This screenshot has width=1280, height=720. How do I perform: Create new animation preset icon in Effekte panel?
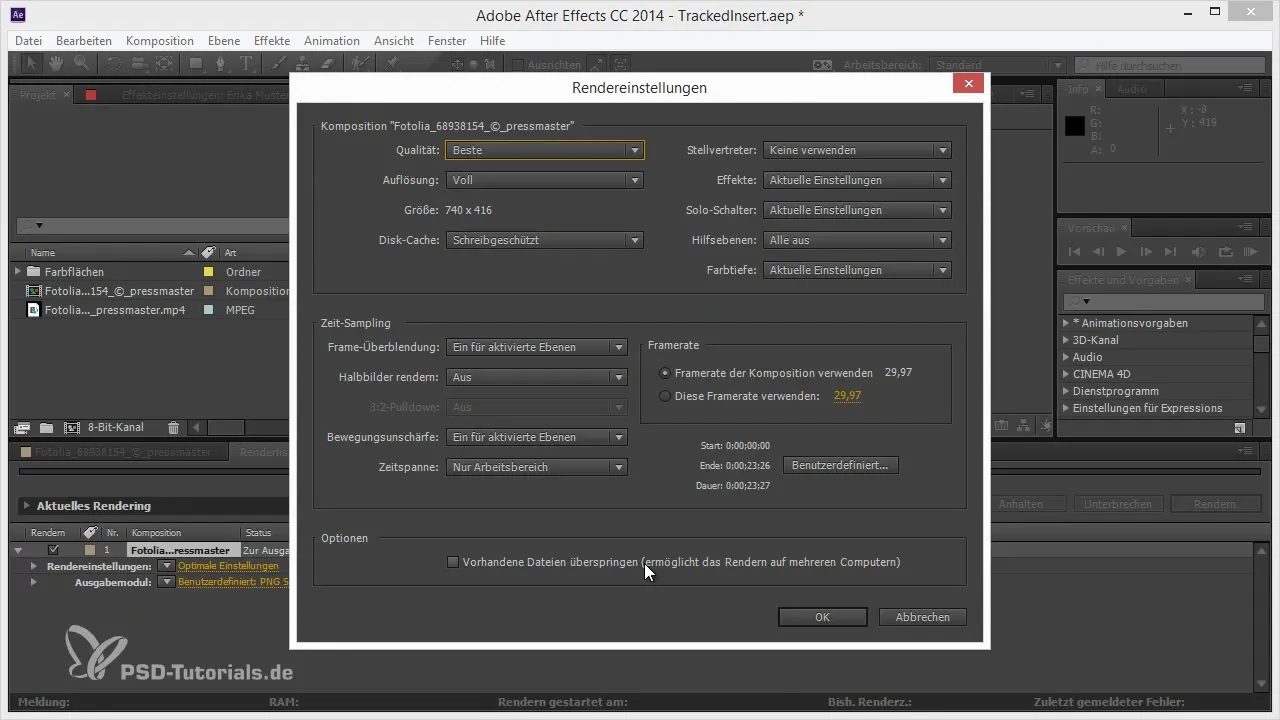[1240, 427]
